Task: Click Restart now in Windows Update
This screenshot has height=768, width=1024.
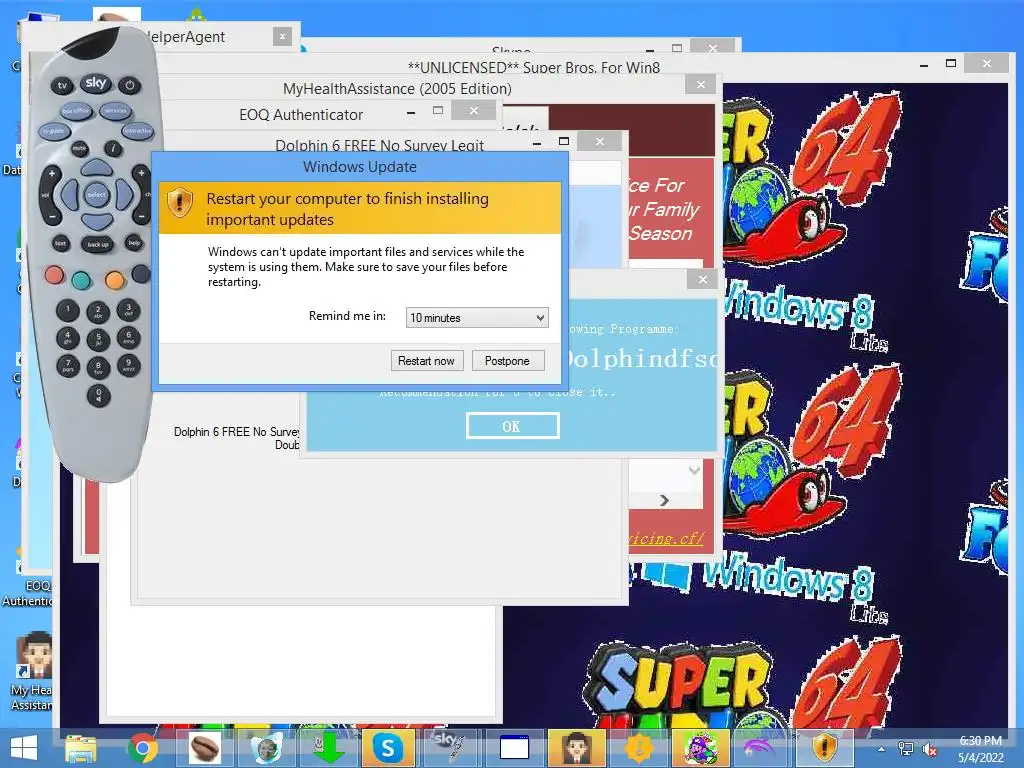Action: [x=427, y=360]
